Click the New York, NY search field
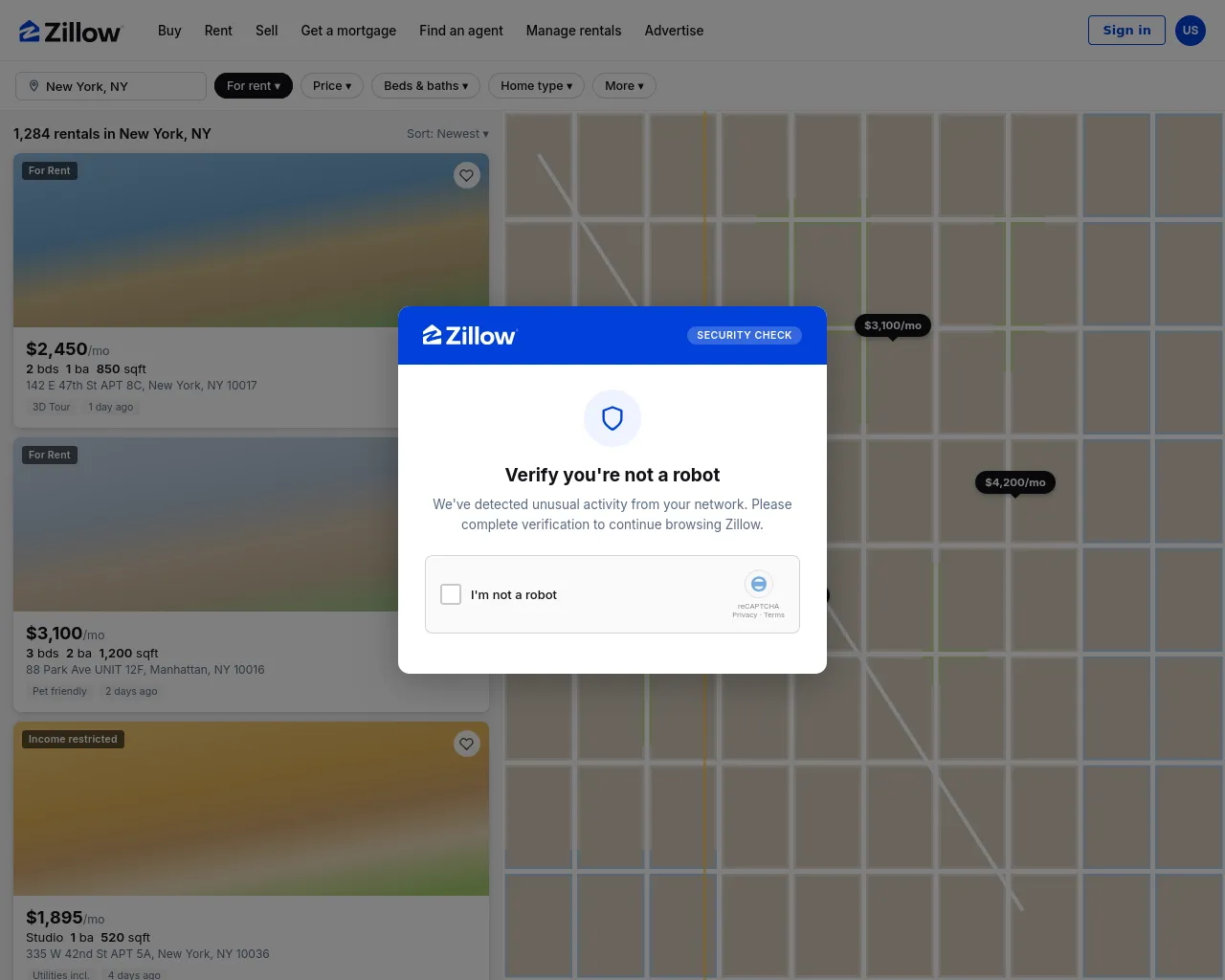Image resolution: width=1225 pixels, height=980 pixels. (x=111, y=86)
